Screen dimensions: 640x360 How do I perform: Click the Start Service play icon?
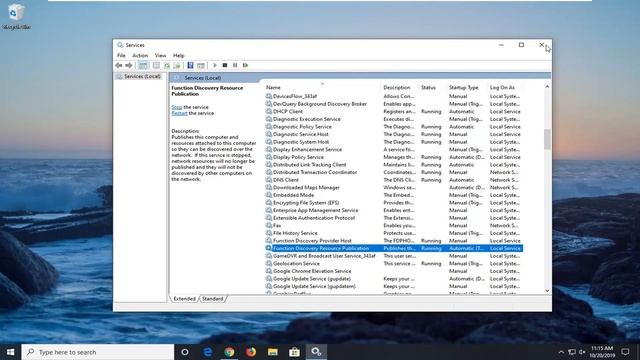[x=215, y=65]
